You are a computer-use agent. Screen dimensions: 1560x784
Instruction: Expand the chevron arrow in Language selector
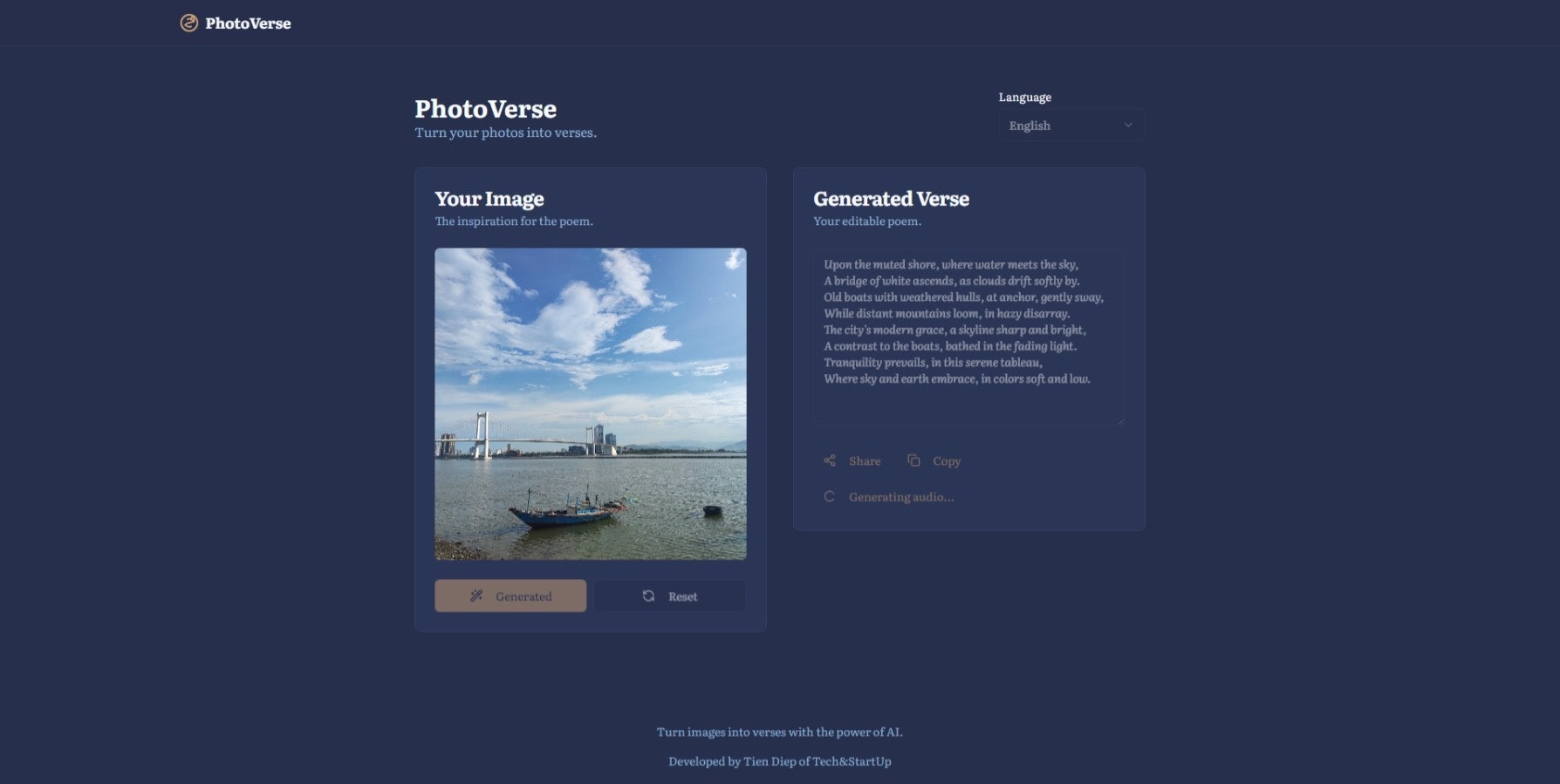1128,126
